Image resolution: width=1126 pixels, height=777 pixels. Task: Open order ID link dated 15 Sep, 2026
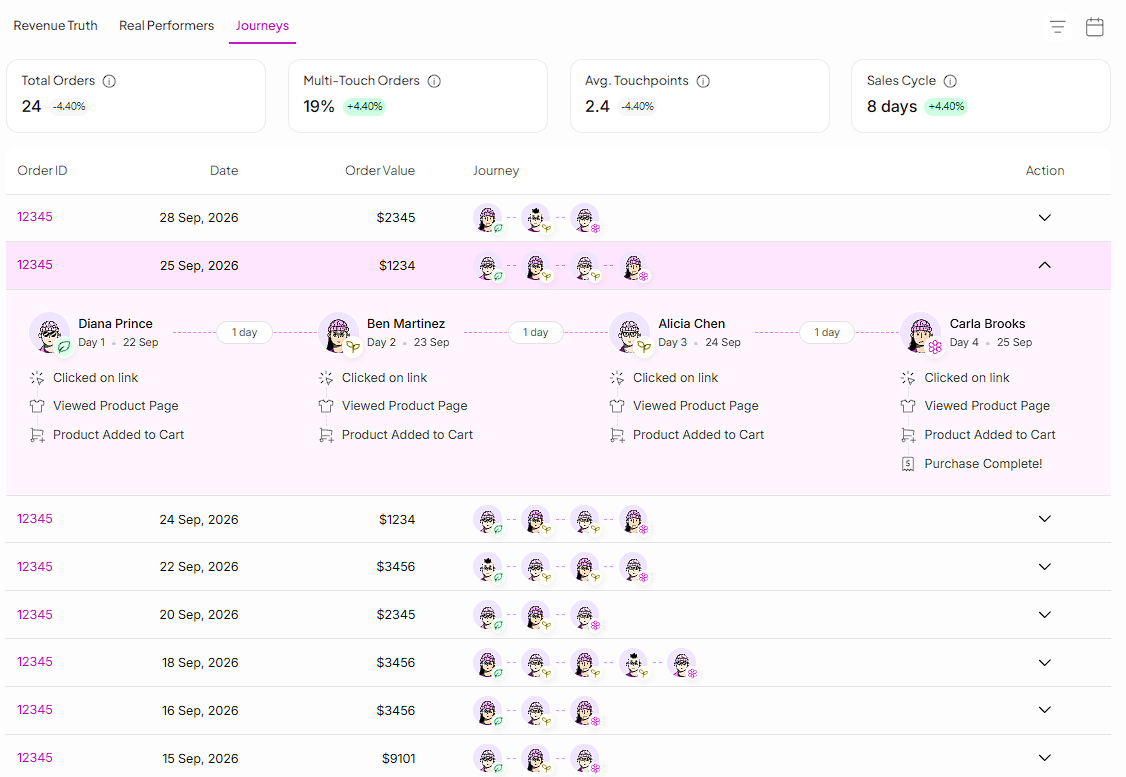tap(35, 758)
